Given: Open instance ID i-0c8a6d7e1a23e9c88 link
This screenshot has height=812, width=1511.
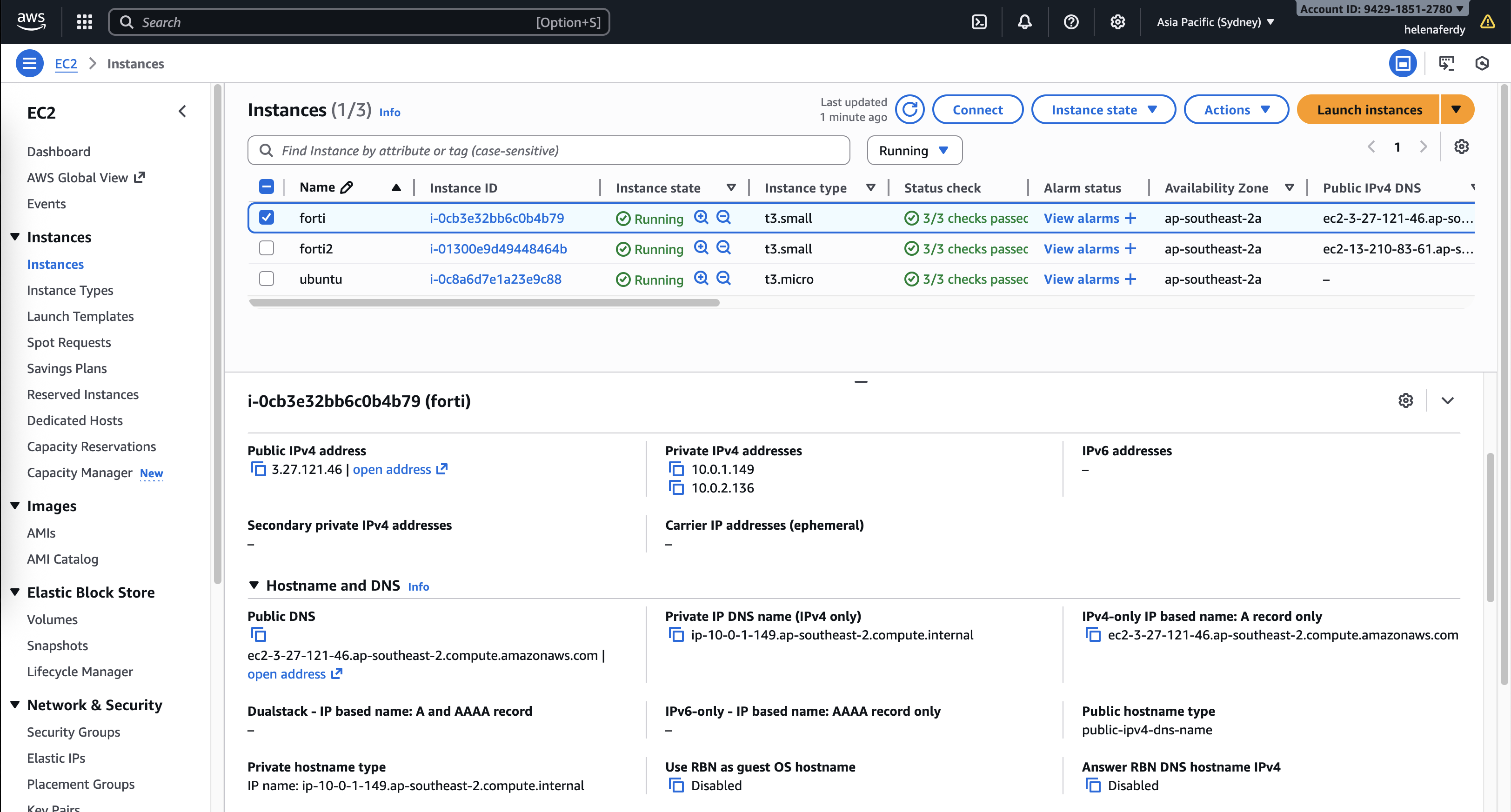Looking at the screenshot, I should pos(495,279).
